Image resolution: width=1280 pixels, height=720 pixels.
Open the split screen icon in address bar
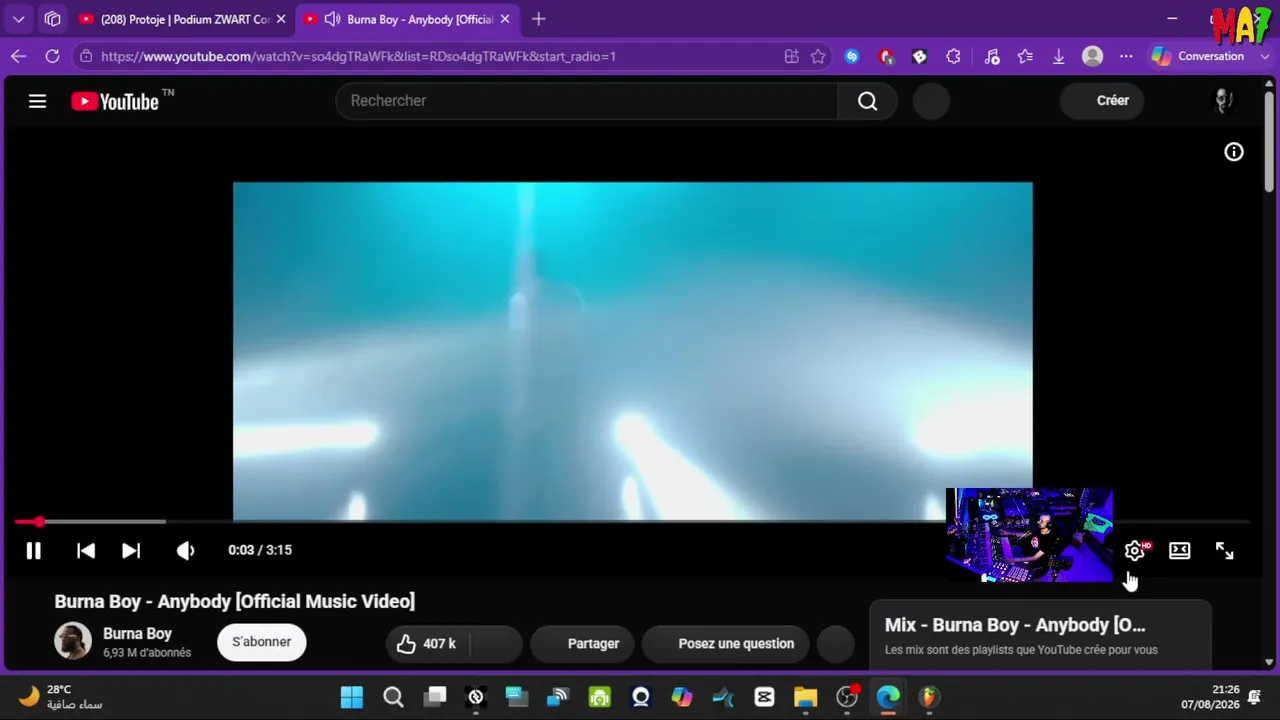tap(792, 57)
